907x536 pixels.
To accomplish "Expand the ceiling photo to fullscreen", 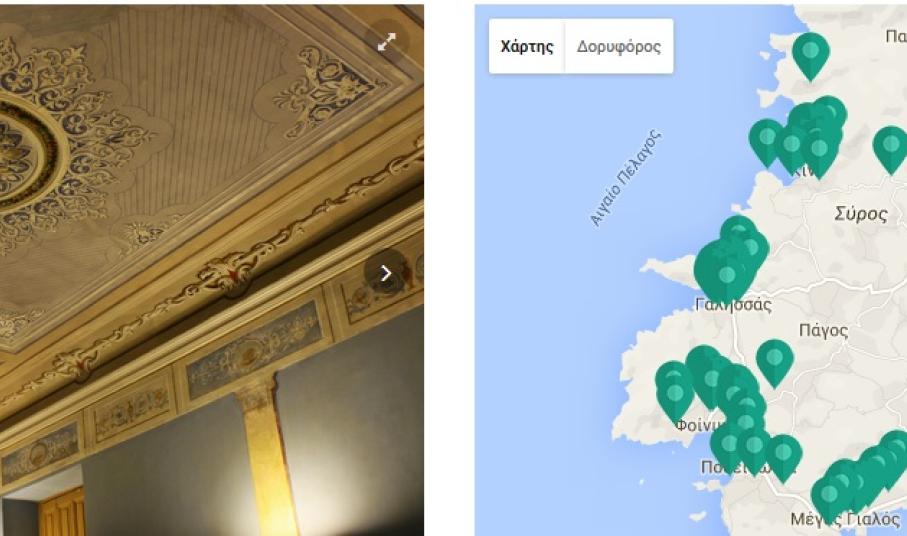I will (x=387, y=42).
